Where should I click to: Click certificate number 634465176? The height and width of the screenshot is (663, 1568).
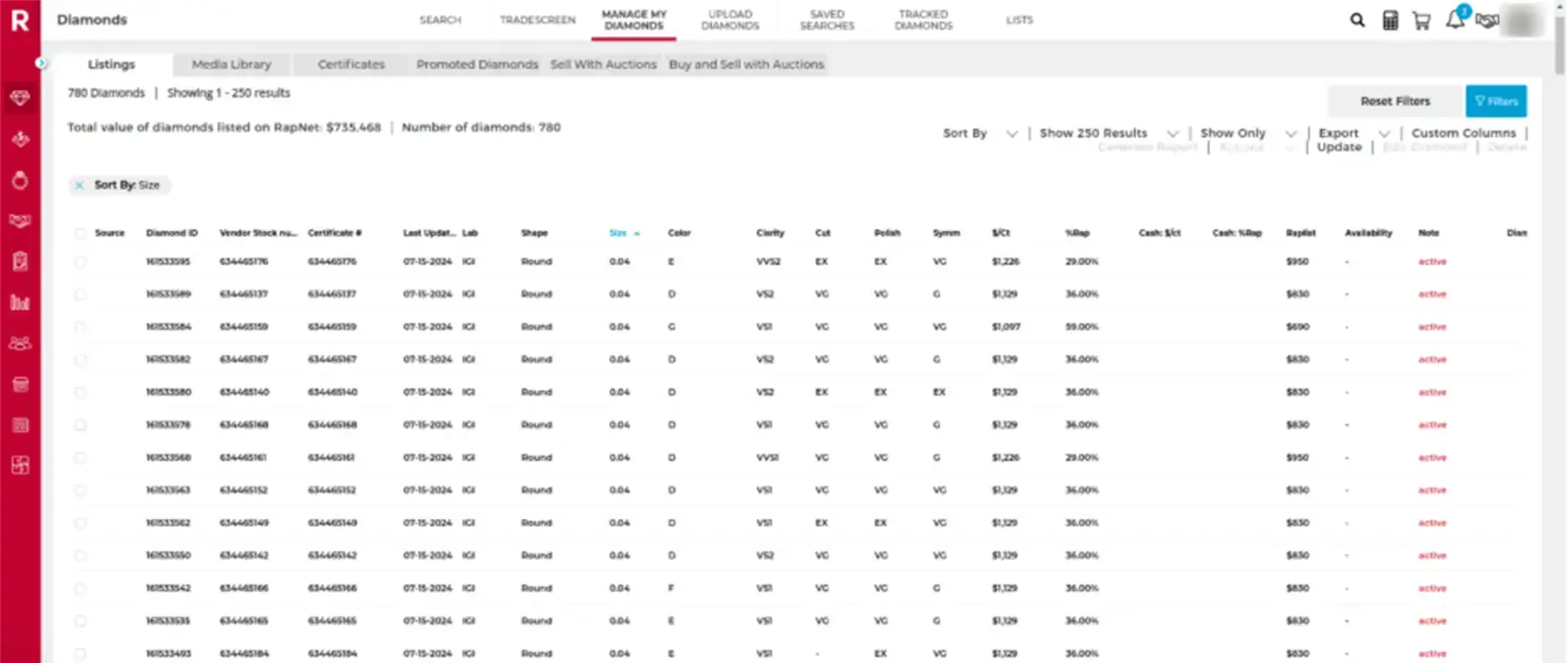332,261
